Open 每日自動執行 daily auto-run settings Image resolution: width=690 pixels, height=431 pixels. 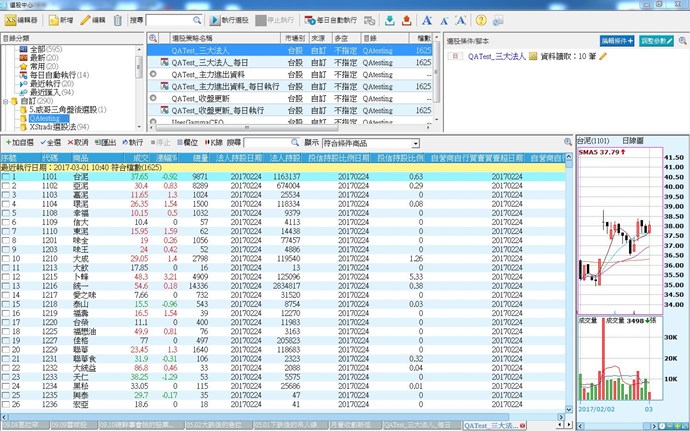coord(328,20)
